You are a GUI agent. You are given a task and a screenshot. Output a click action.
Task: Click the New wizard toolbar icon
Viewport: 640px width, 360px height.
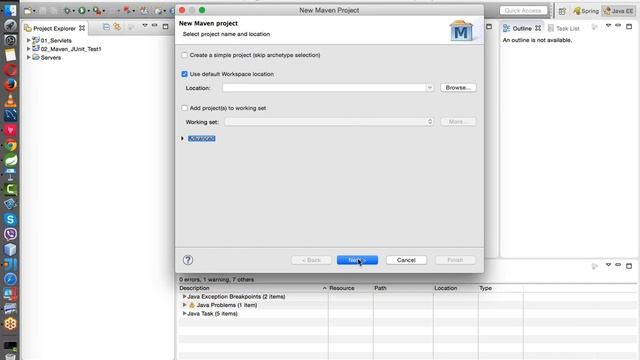tap(28, 11)
